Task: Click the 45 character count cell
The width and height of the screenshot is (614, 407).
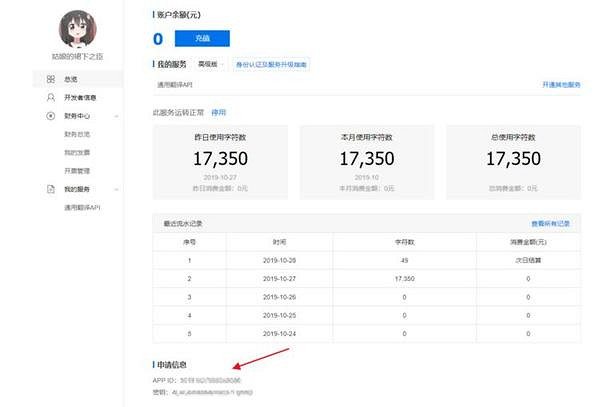Action: pyautogui.click(x=405, y=260)
